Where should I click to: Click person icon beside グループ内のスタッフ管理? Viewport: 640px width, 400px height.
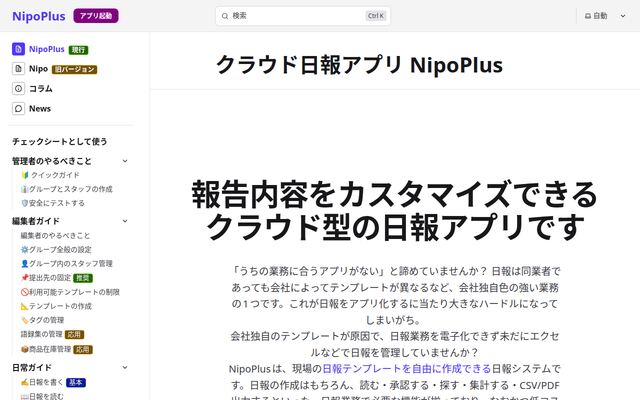coord(24,264)
